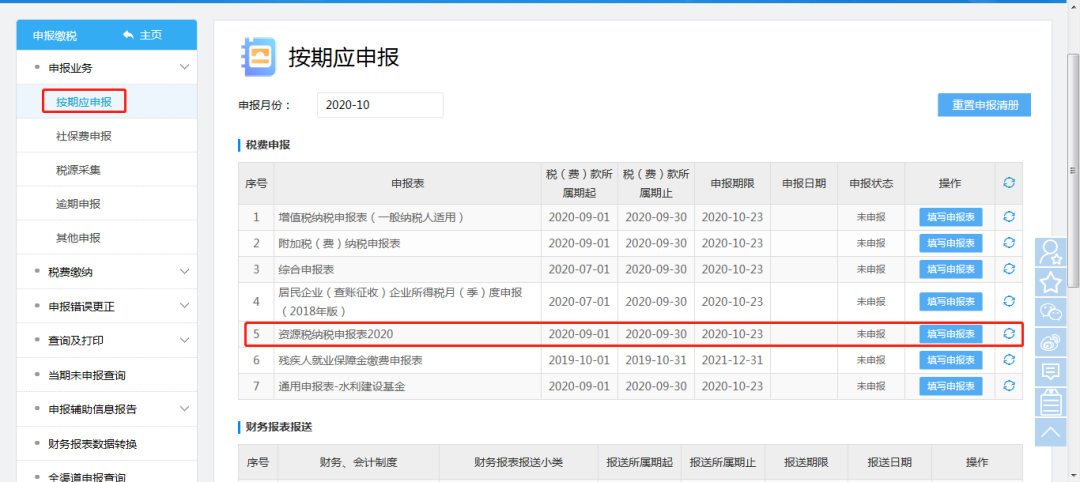This screenshot has width=1080, height=482.
Task: Click 填写申报表 for 资源税纳税申报表2020
Action: pyautogui.click(x=951, y=334)
